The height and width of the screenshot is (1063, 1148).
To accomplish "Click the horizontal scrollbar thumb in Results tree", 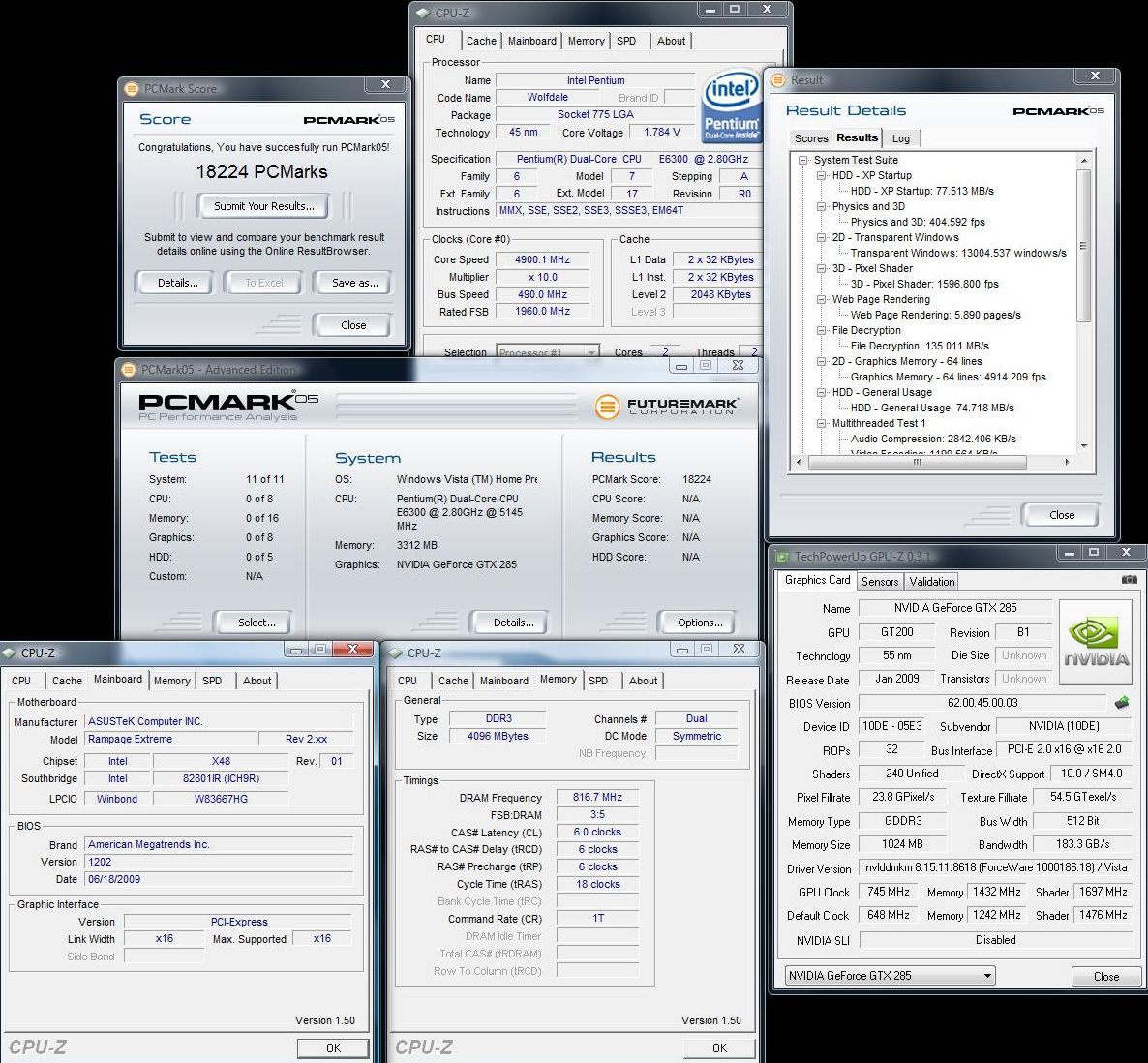I will (x=917, y=462).
